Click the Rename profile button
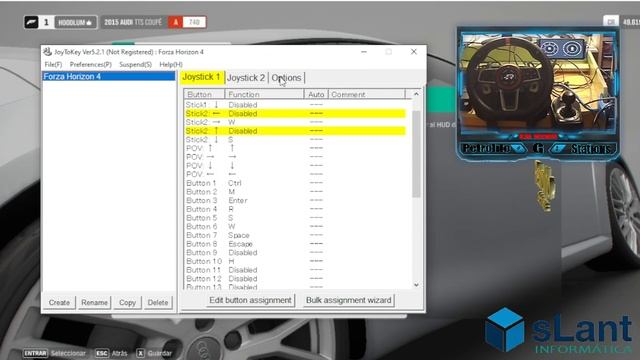Screen dimensions: 640x360 pyautogui.click(x=94, y=302)
